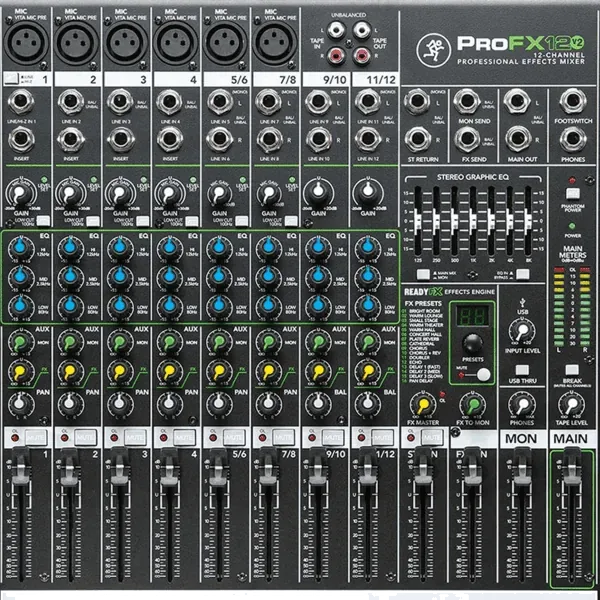This screenshot has height=600, width=600.
Task: Click the 'ProFX12' product name text
Action: point(521,43)
